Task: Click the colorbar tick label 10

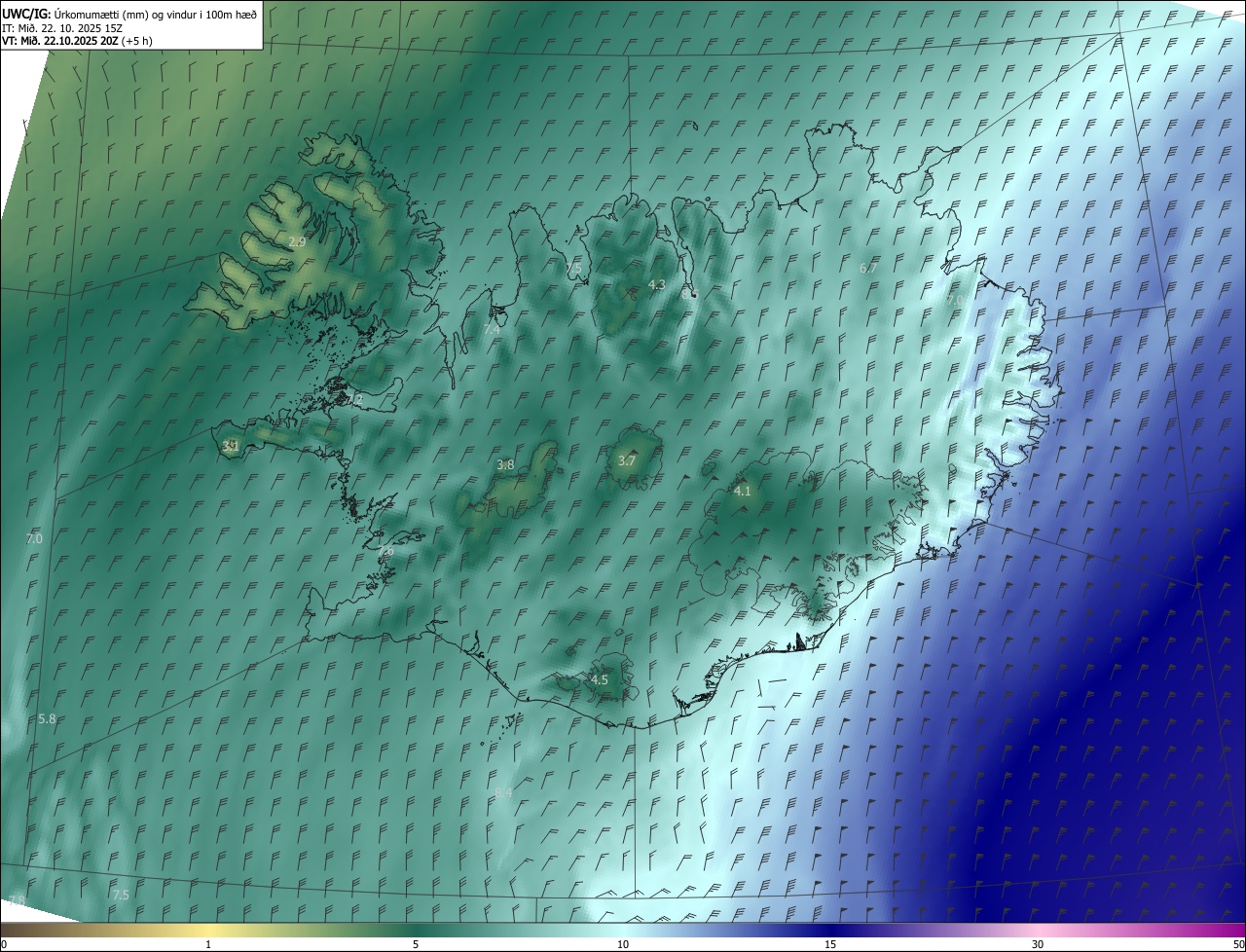Action: (623, 944)
